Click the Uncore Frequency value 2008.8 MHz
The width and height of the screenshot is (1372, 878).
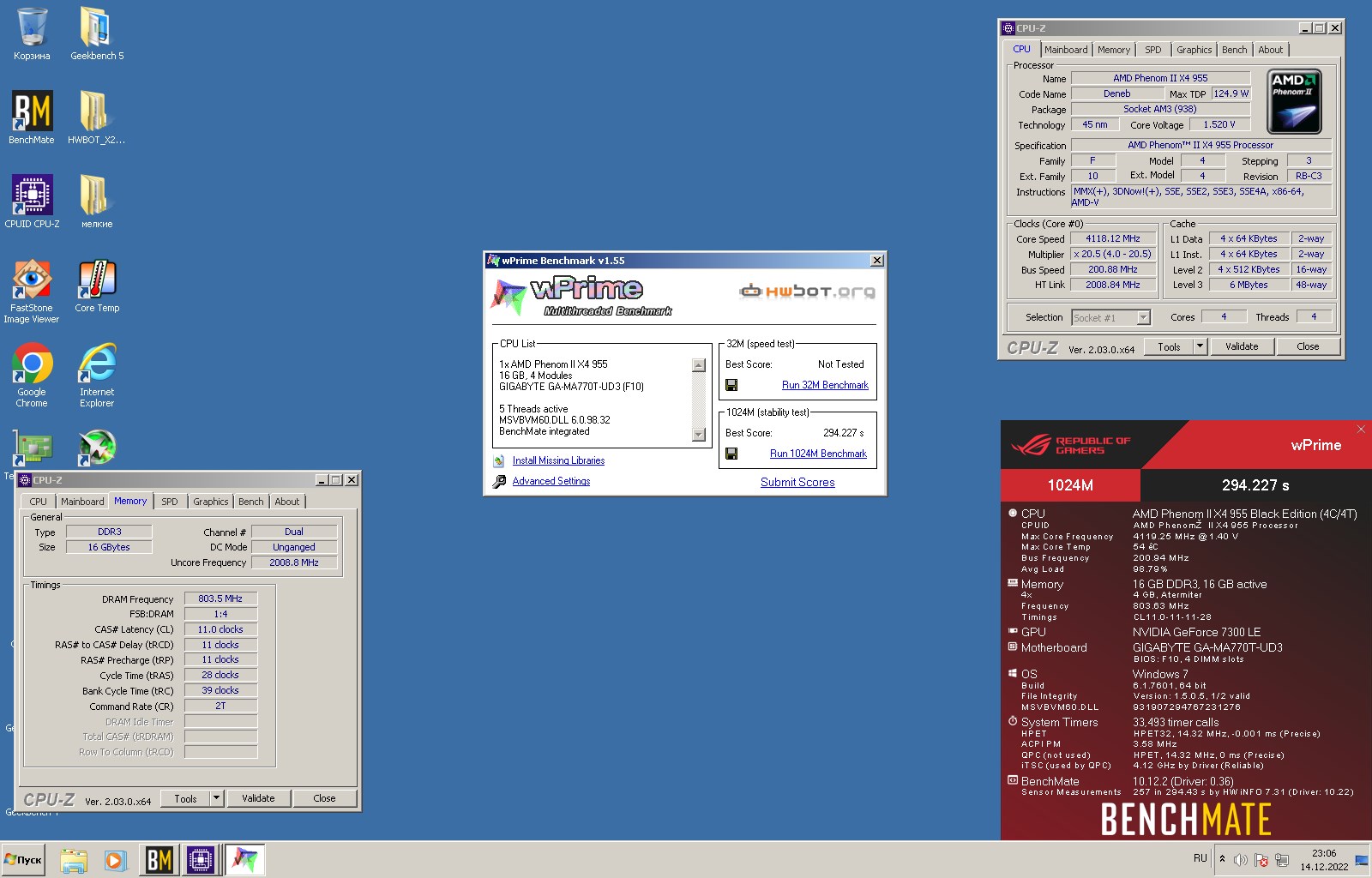(x=294, y=562)
